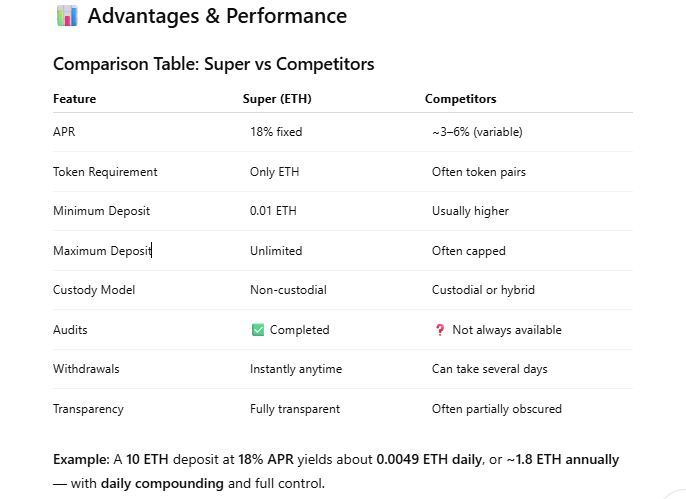Click the bold 0.0049 ETH daily text
Image resolution: width=686 pixels, height=499 pixels.
click(429, 460)
